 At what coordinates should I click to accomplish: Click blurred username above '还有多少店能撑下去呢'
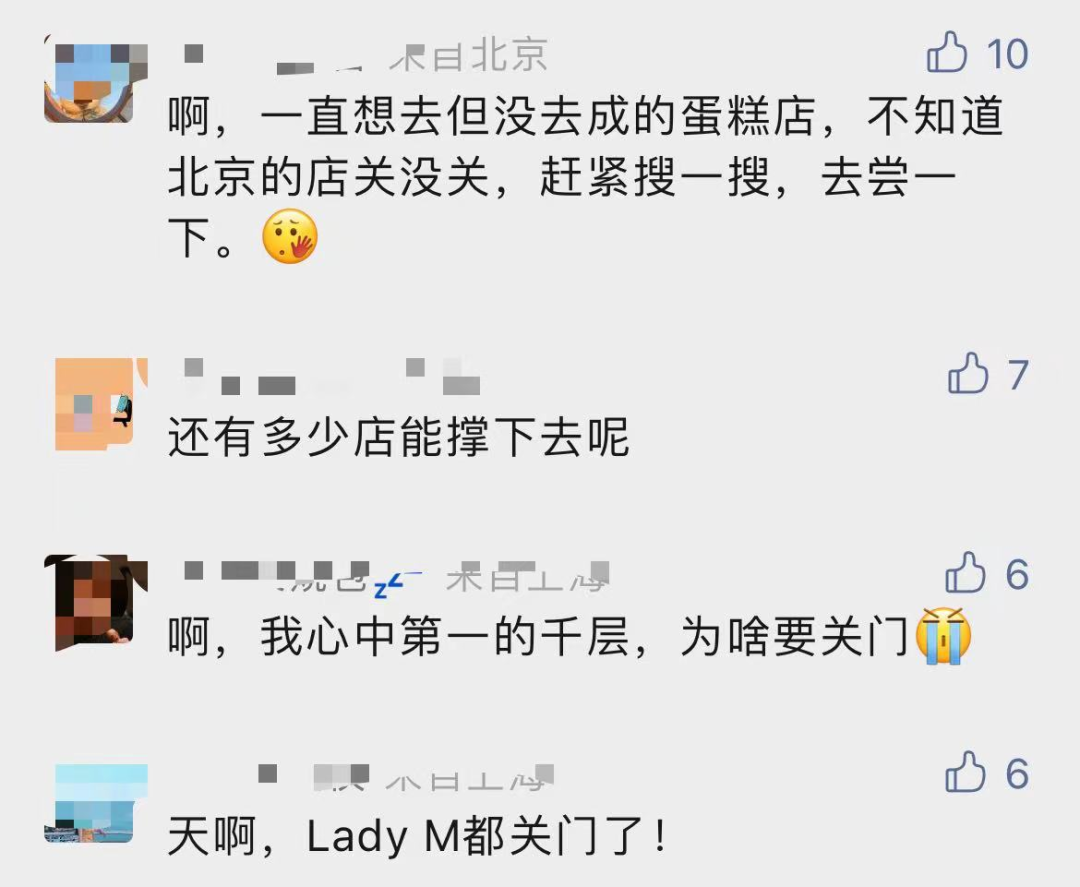tap(332, 377)
